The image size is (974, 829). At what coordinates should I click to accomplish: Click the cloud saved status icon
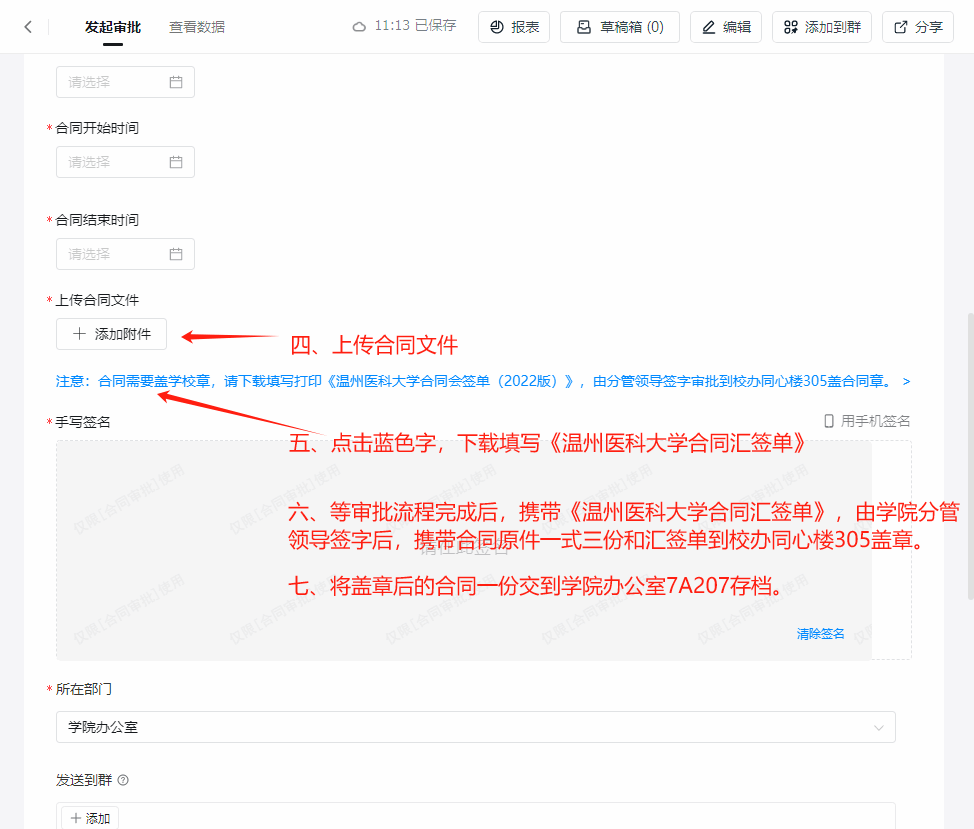pyautogui.click(x=359, y=27)
